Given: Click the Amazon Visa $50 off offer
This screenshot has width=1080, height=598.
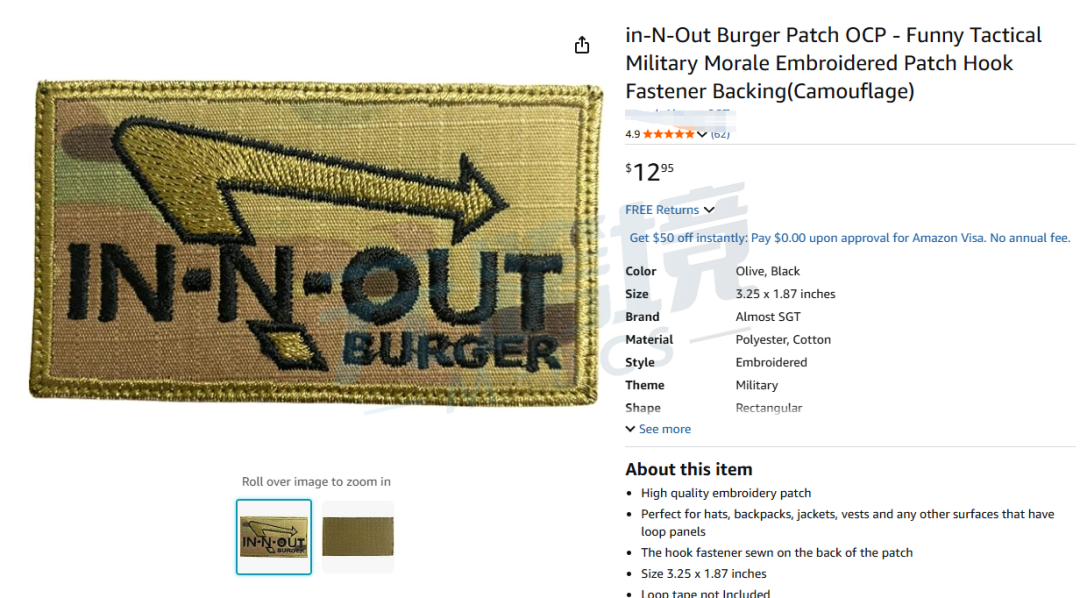Looking at the screenshot, I should [x=850, y=238].
